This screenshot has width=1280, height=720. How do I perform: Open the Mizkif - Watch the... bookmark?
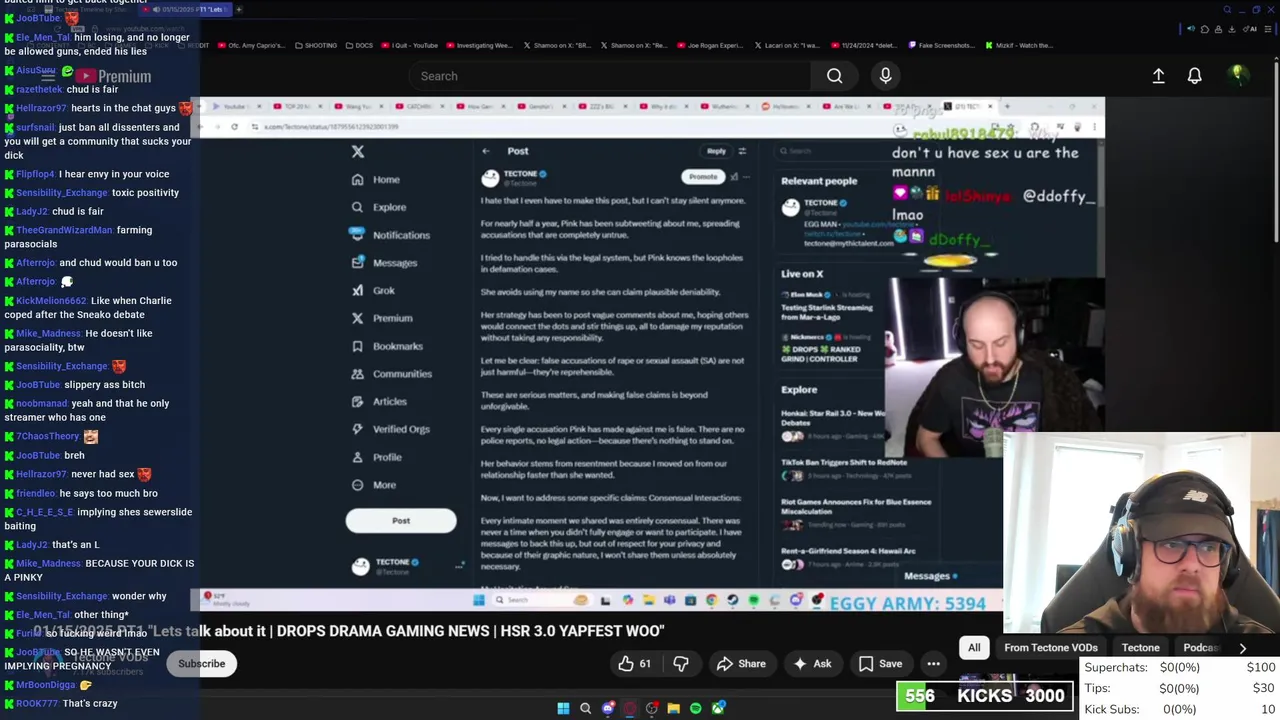[1018, 45]
